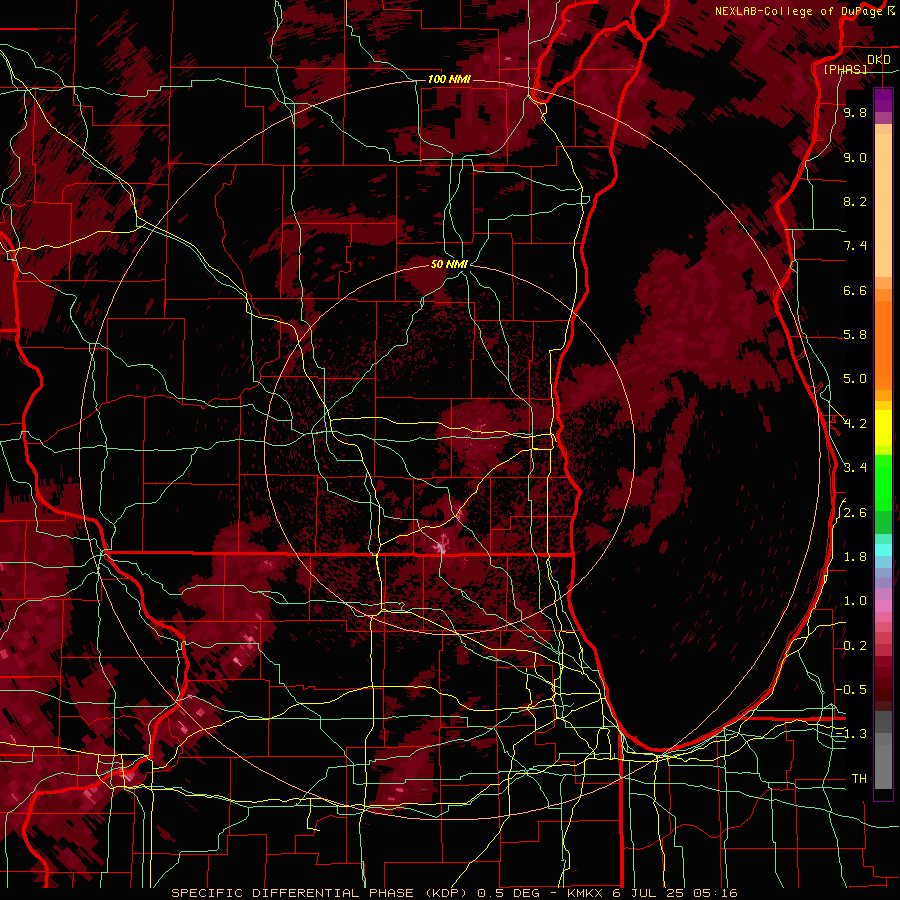Image resolution: width=900 pixels, height=900 pixels.
Task: Click the 7.4 scale value
Action: tap(855, 246)
